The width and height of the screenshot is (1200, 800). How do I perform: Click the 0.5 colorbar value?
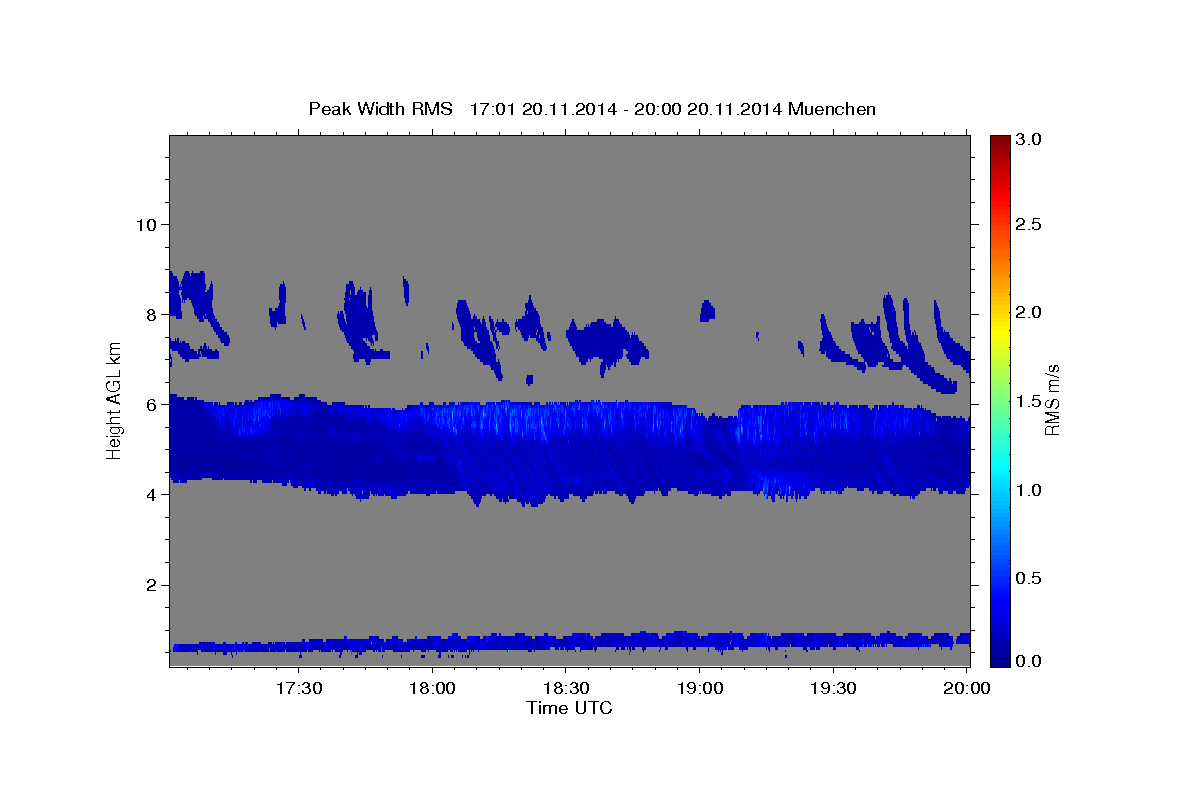pos(1029,578)
